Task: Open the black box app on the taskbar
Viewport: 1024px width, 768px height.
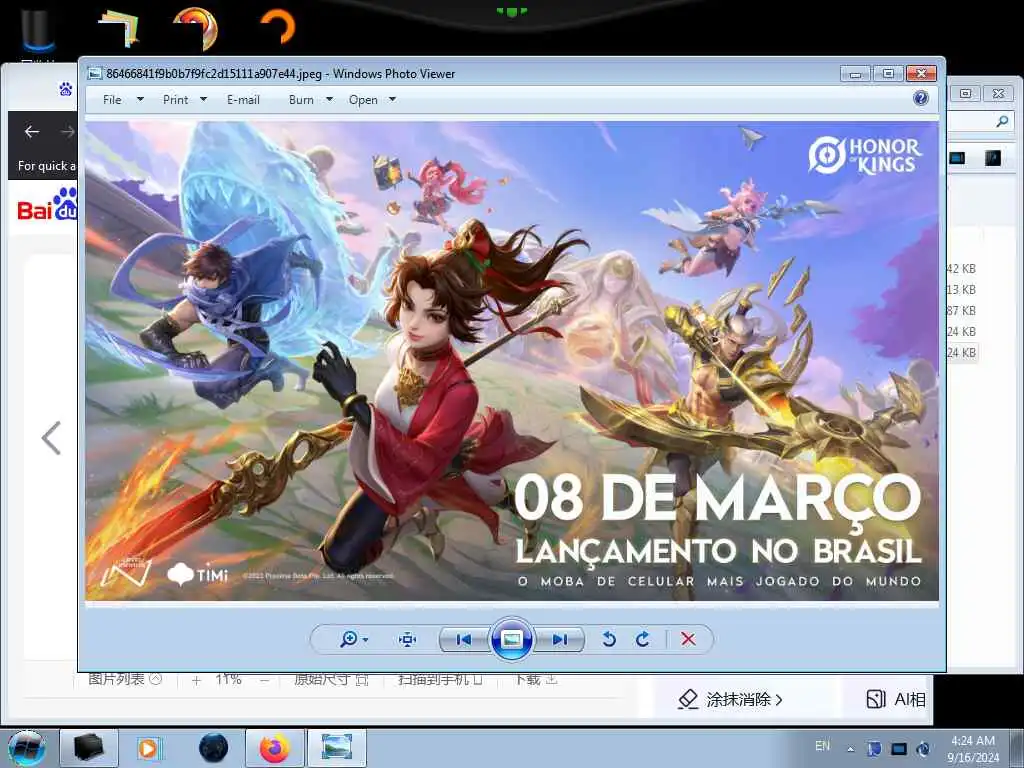Action: tap(89, 748)
